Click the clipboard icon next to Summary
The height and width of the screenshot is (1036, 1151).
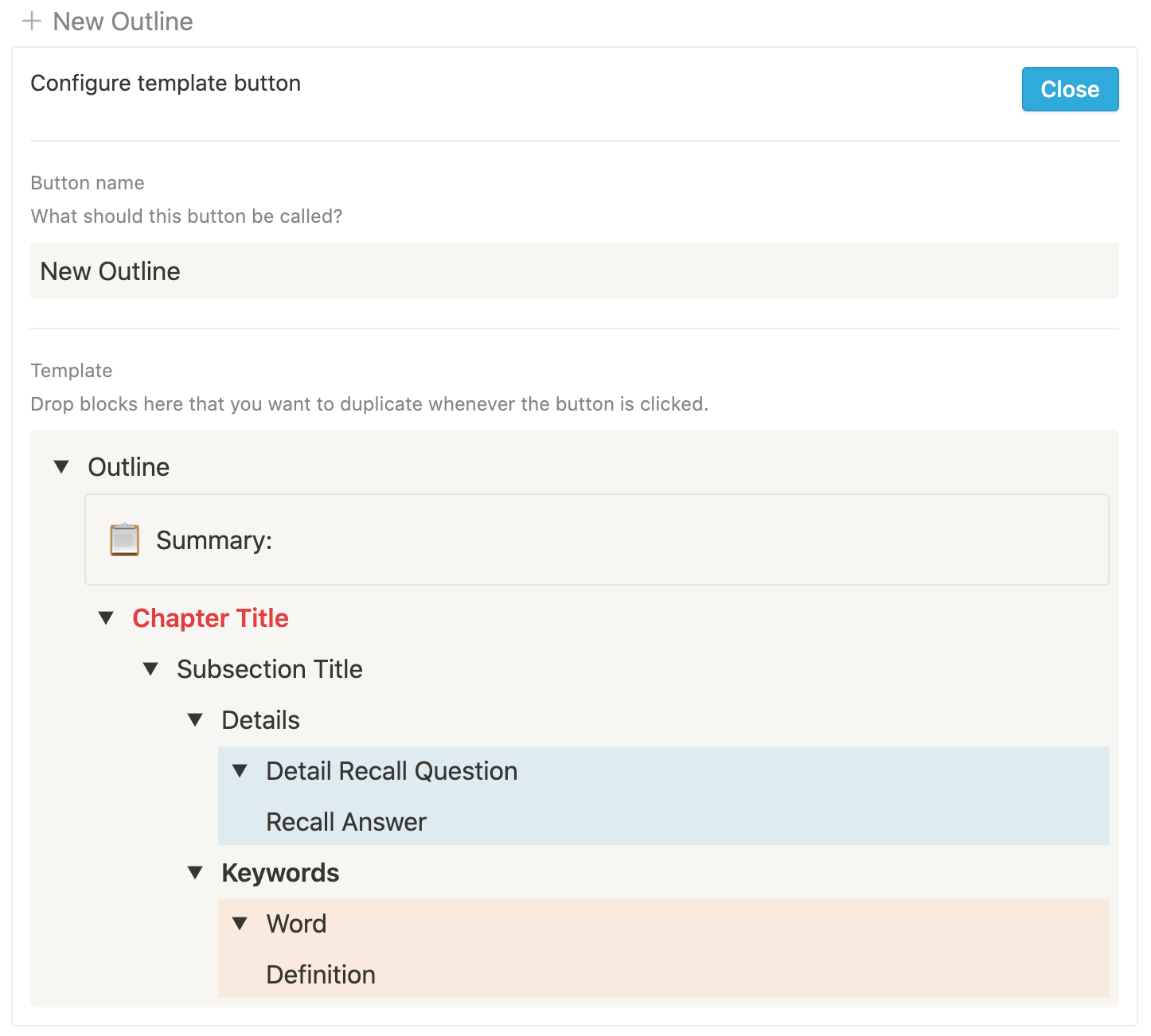(123, 539)
